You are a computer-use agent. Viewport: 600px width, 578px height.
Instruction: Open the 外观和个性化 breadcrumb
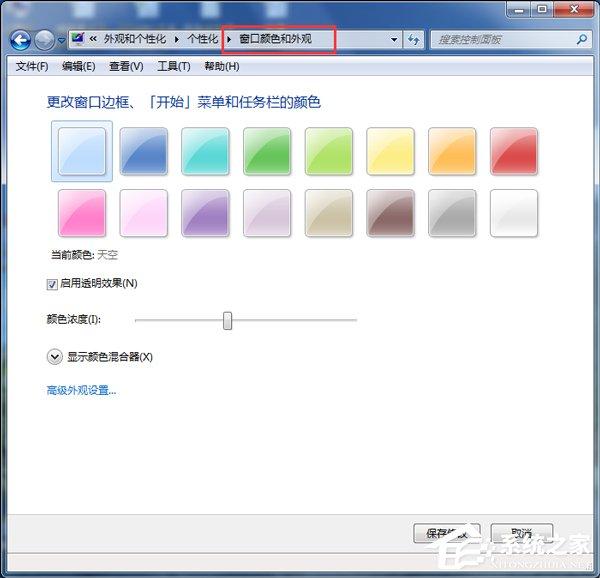pyautogui.click(x=135, y=39)
